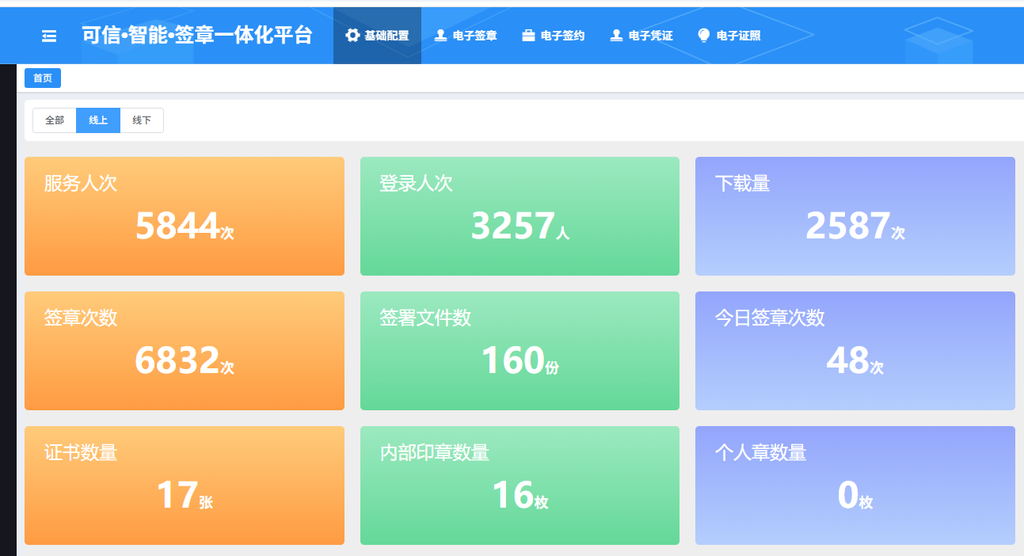The height and width of the screenshot is (556, 1024).
Task: Click the 17 certificate count value
Action: click(x=178, y=495)
